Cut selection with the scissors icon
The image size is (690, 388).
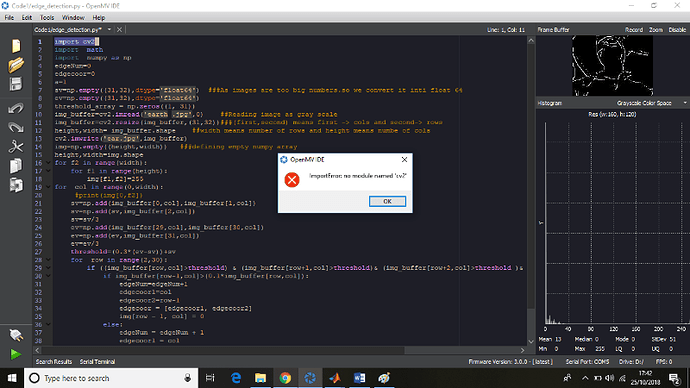tap(16, 146)
